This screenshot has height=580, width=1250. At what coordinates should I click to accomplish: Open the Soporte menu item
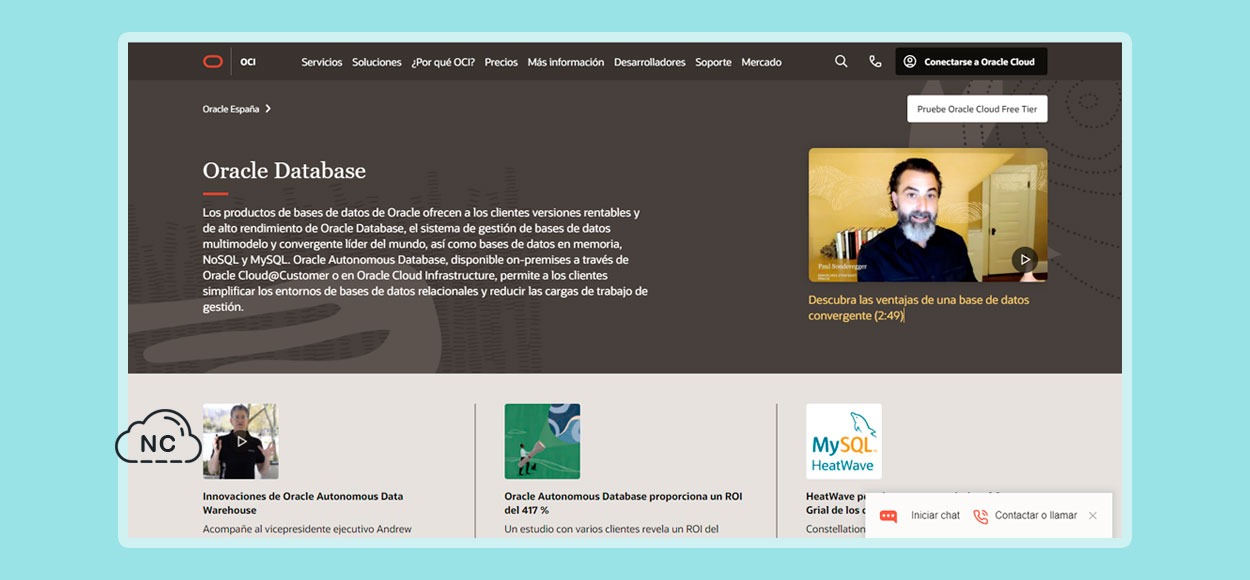[x=713, y=62]
